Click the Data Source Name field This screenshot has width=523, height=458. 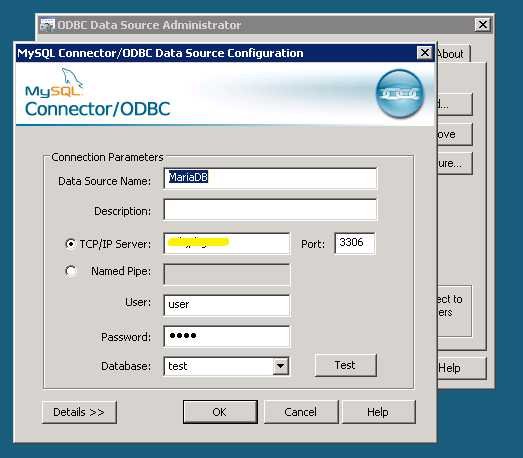[x=270, y=178]
